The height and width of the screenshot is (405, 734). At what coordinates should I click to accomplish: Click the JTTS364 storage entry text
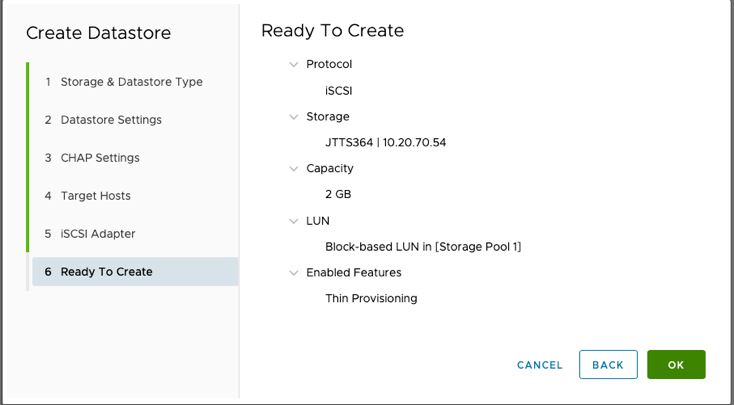pos(385,142)
